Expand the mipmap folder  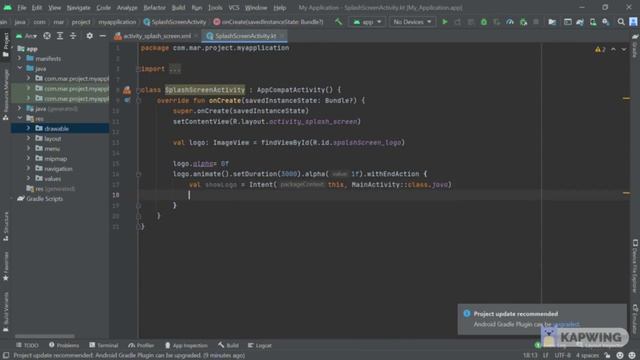point(28,158)
